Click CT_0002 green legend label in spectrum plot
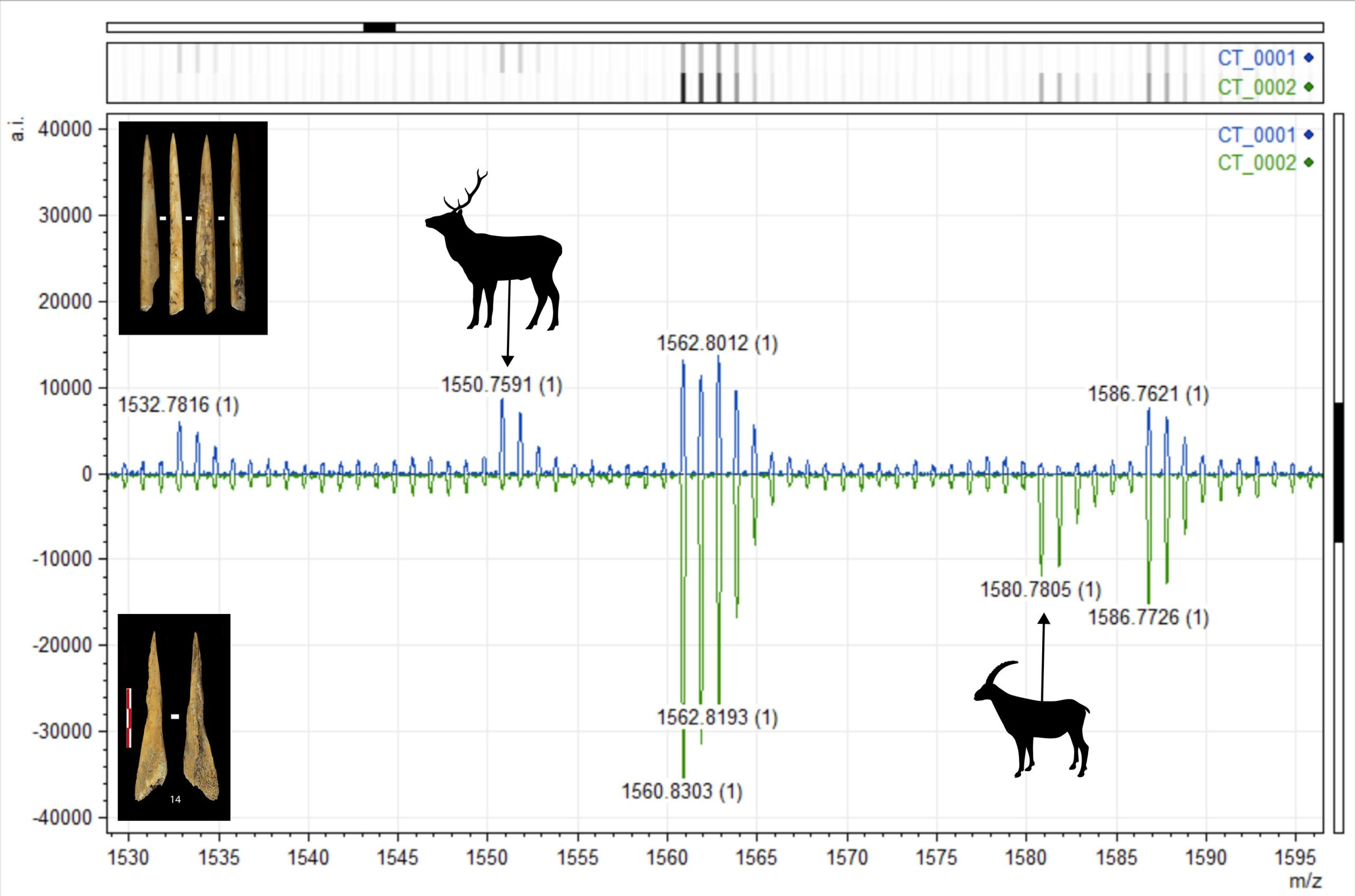The width and height of the screenshot is (1355, 896). coord(1255,164)
